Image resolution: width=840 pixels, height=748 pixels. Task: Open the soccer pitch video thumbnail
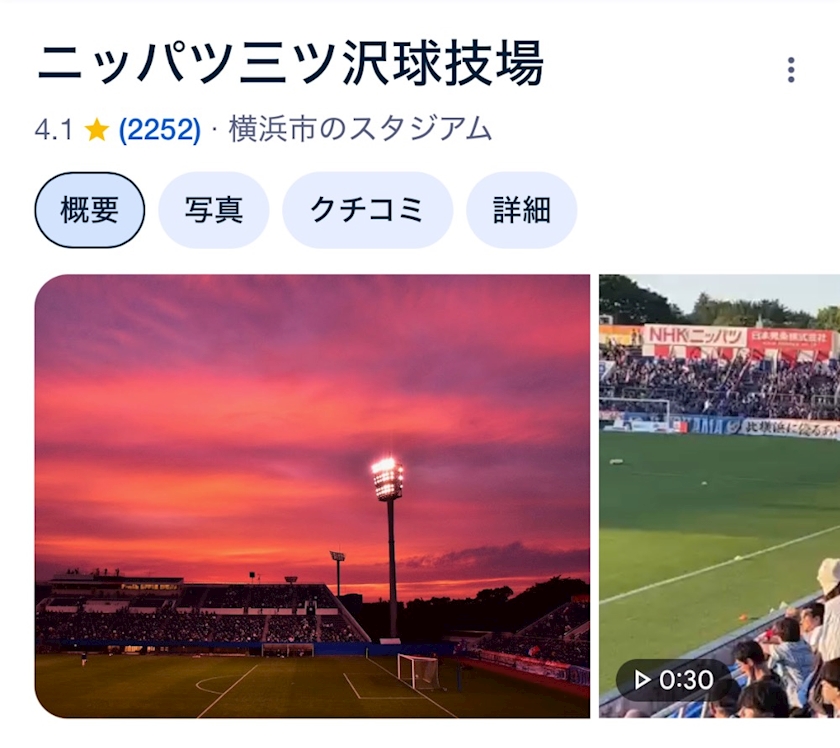(719, 496)
